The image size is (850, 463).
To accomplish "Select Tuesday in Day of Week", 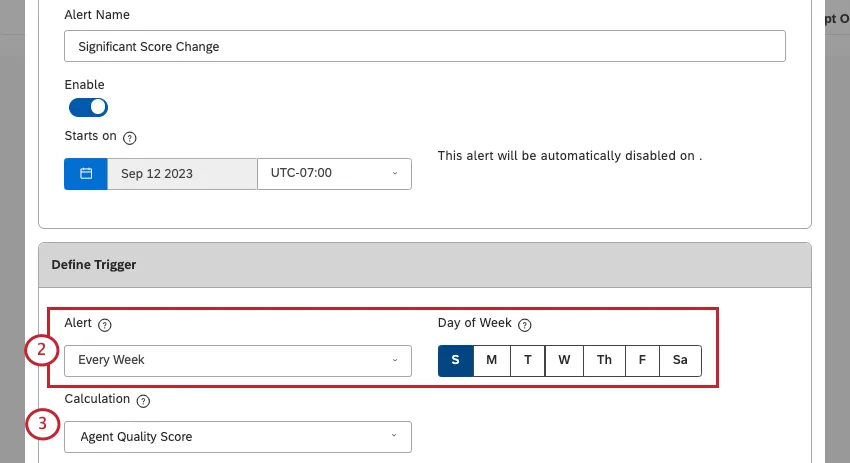I will 527,360.
